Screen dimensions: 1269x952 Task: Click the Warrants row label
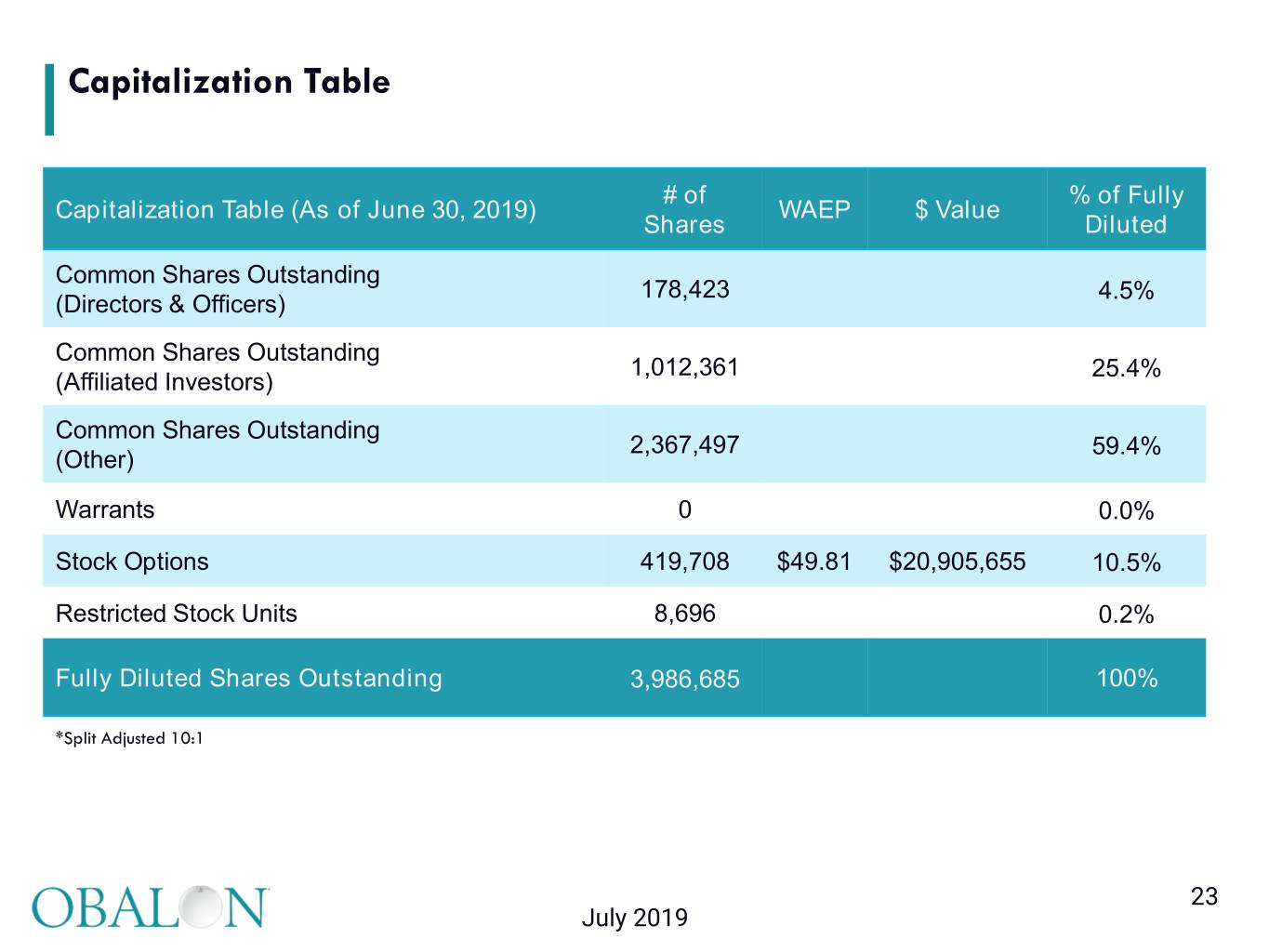pyautogui.click(x=105, y=509)
